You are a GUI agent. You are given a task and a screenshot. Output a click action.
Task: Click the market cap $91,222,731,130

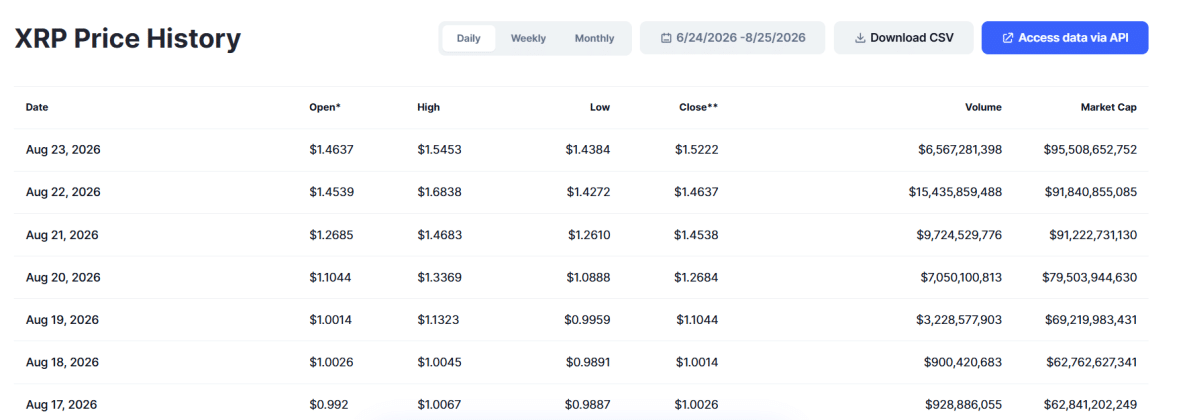pyautogui.click(x=1093, y=235)
